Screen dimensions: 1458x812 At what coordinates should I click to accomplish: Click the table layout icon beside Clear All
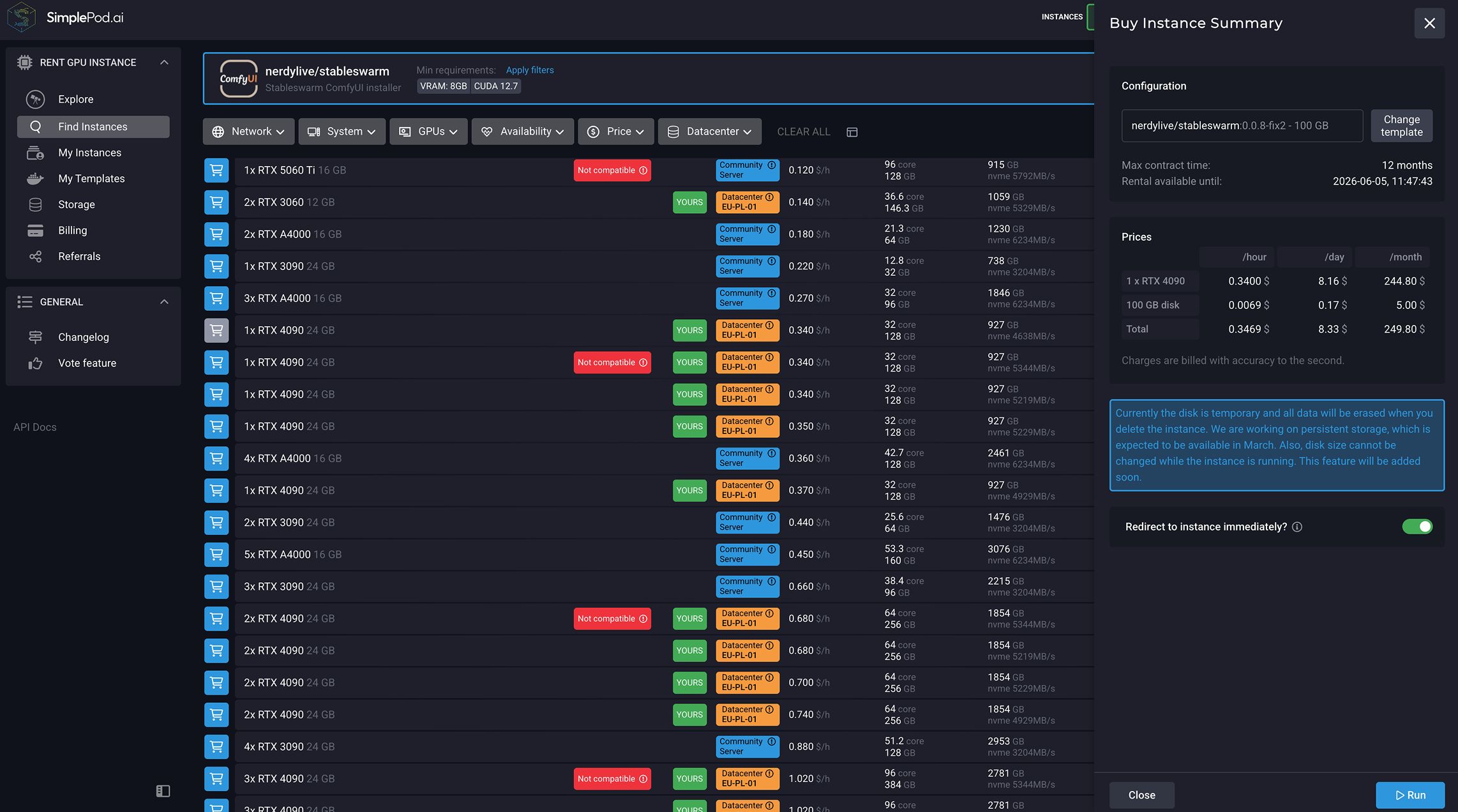pyautogui.click(x=852, y=132)
